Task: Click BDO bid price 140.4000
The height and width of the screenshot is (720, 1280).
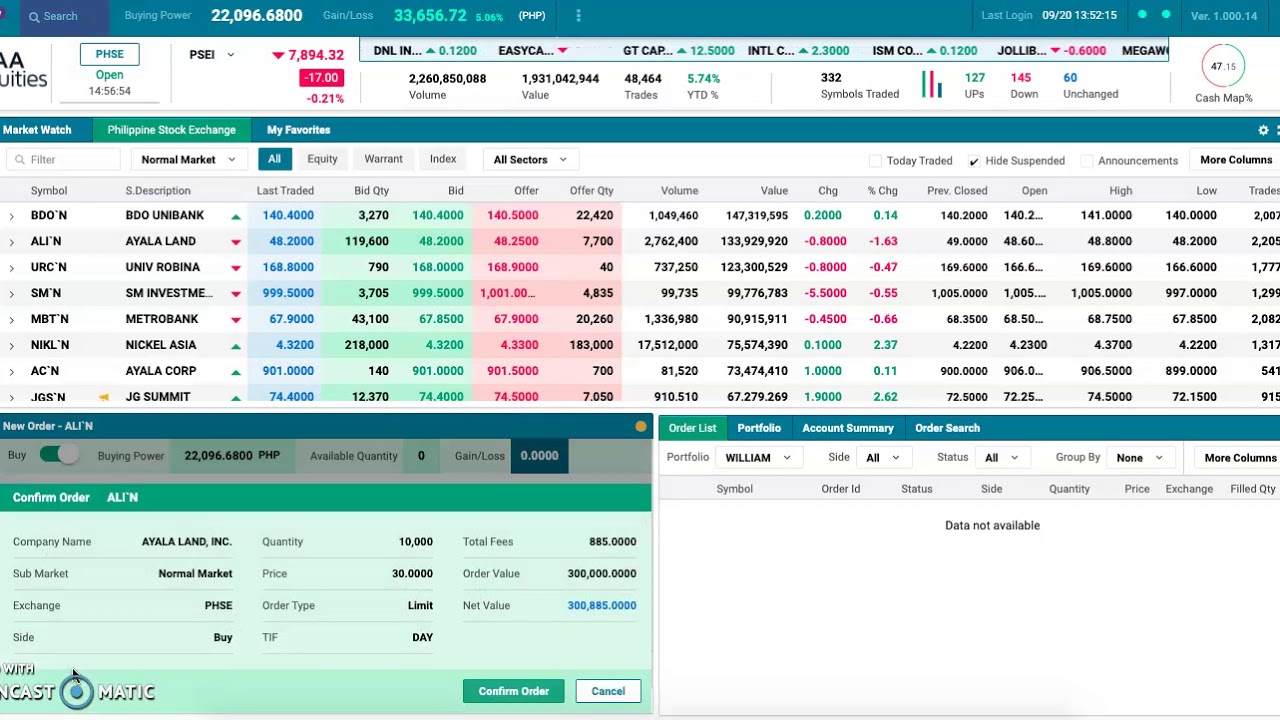Action: click(438, 216)
